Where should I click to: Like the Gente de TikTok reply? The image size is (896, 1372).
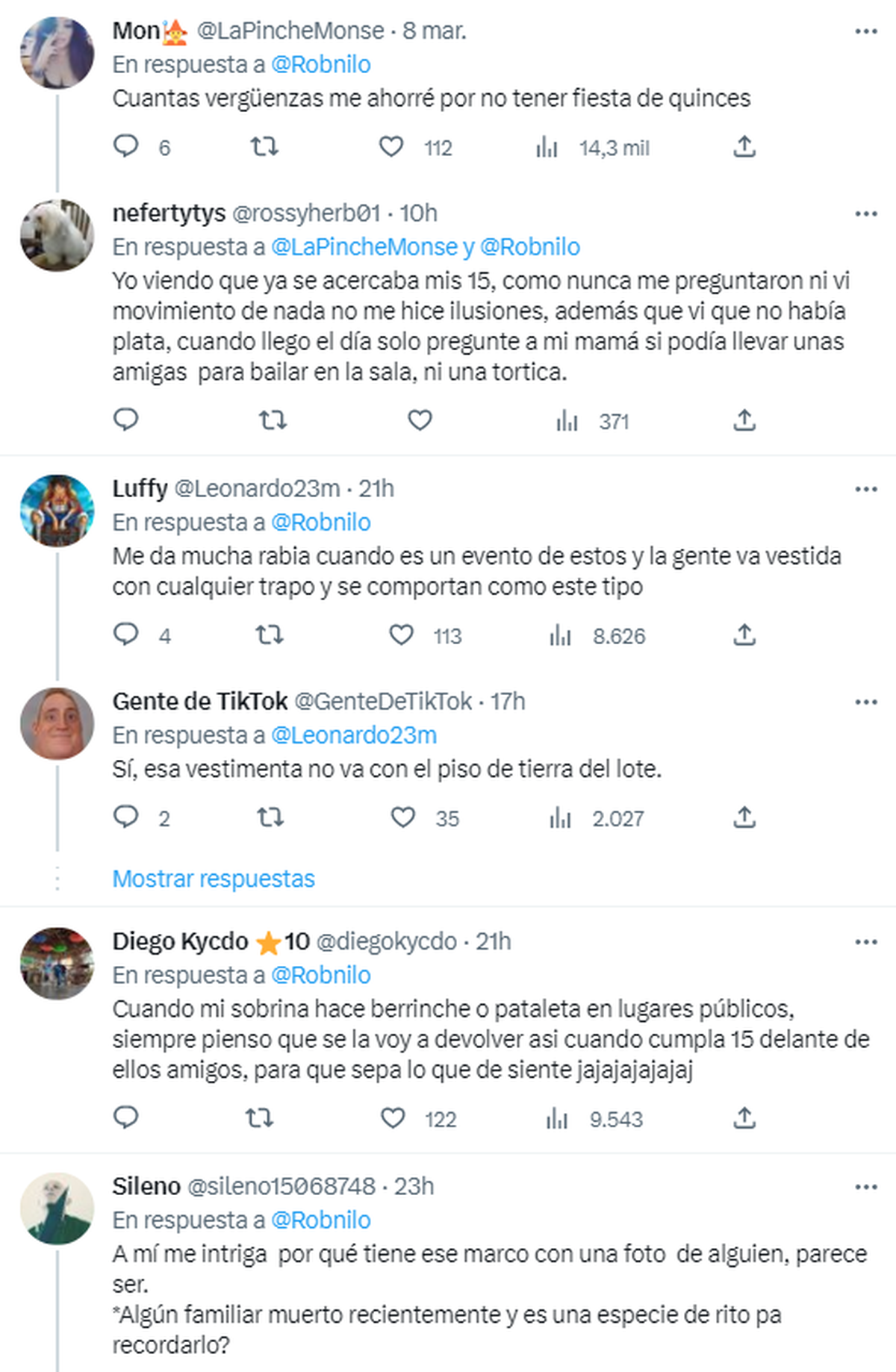point(403,818)
